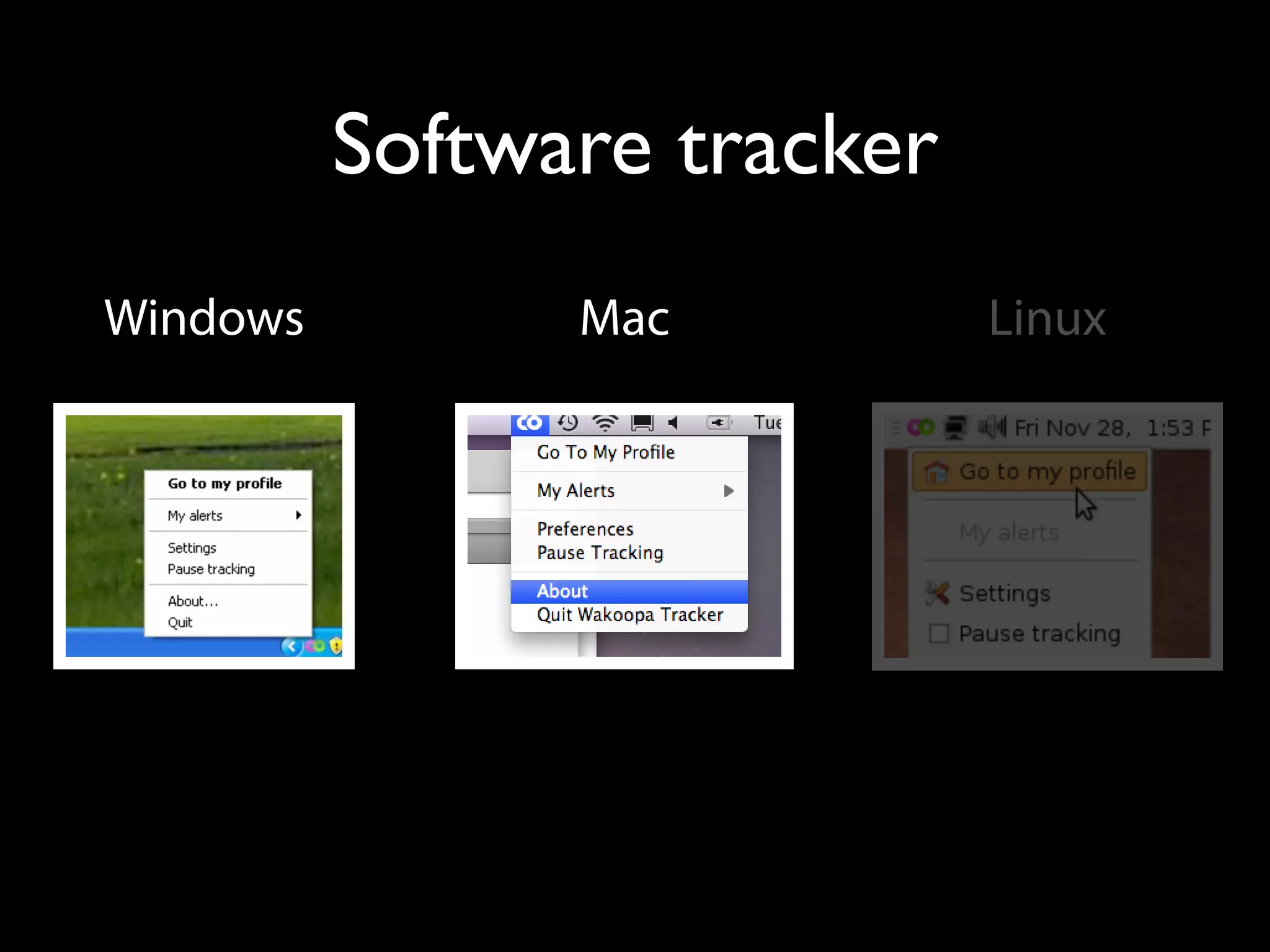Click the Mac volume speaker icon
This screenshot has height=952, width=1270.
(x=674, y=423)
